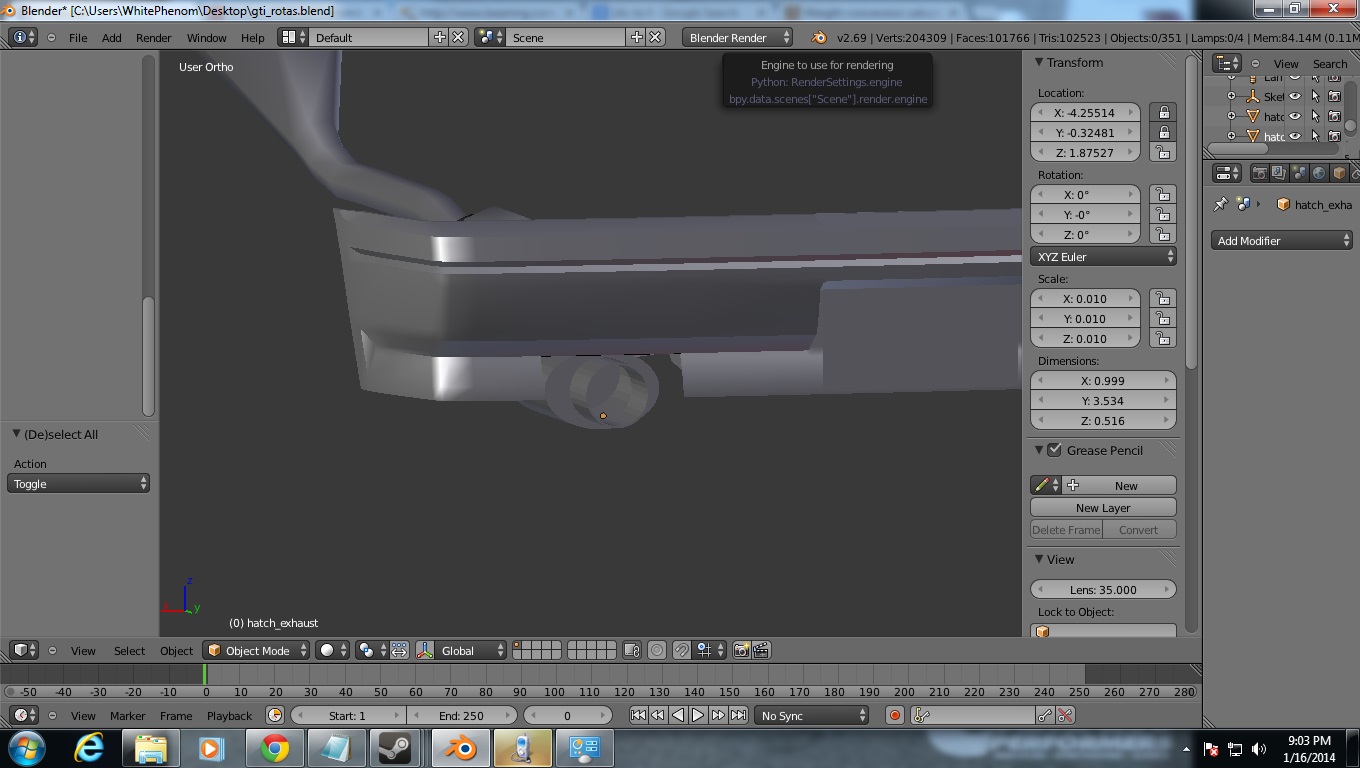
Task: Delete keyframe using crossed key icon
Action: point(1065,715)
